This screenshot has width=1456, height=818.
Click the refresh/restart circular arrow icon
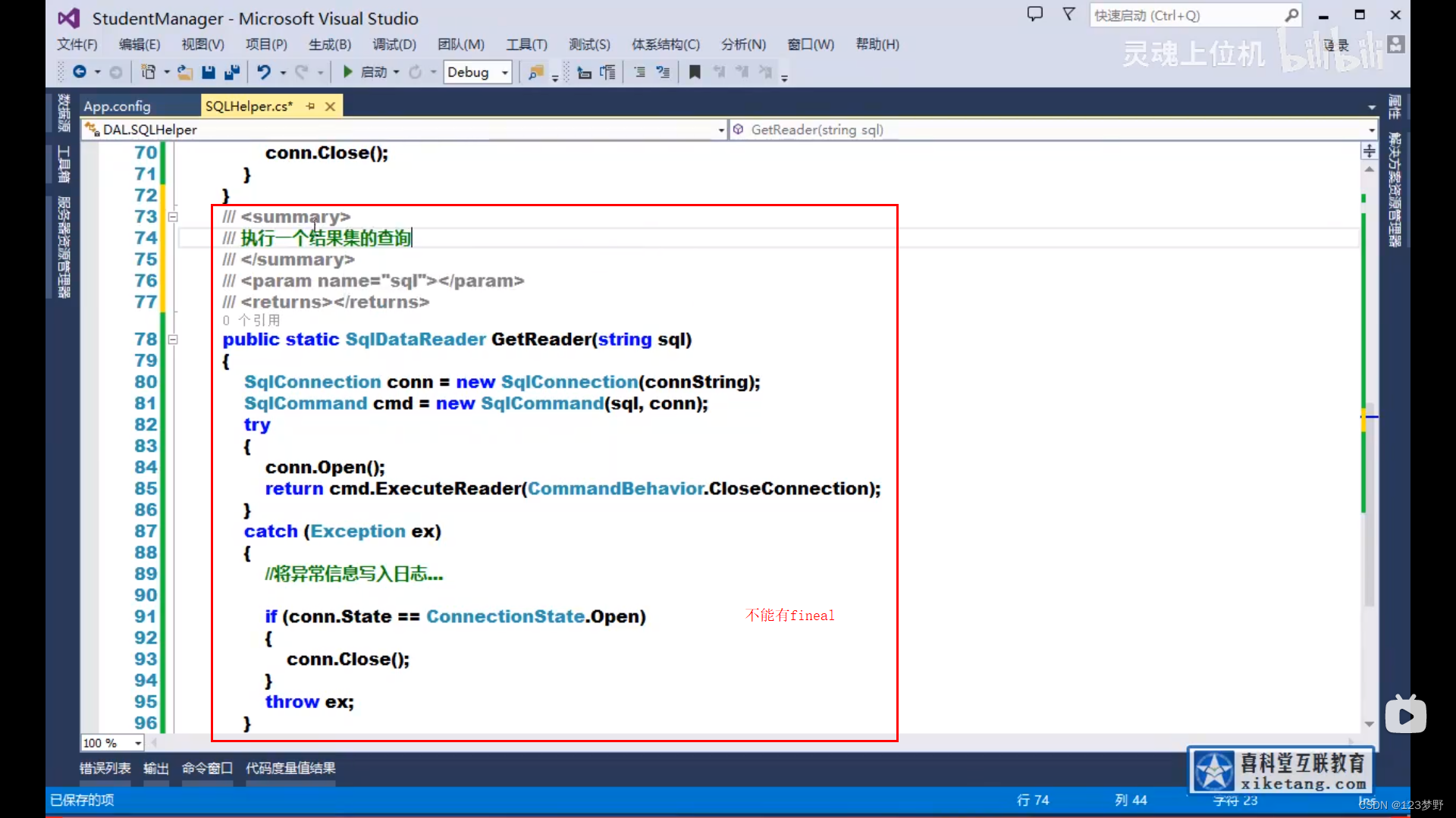click(x=416, y=72)
